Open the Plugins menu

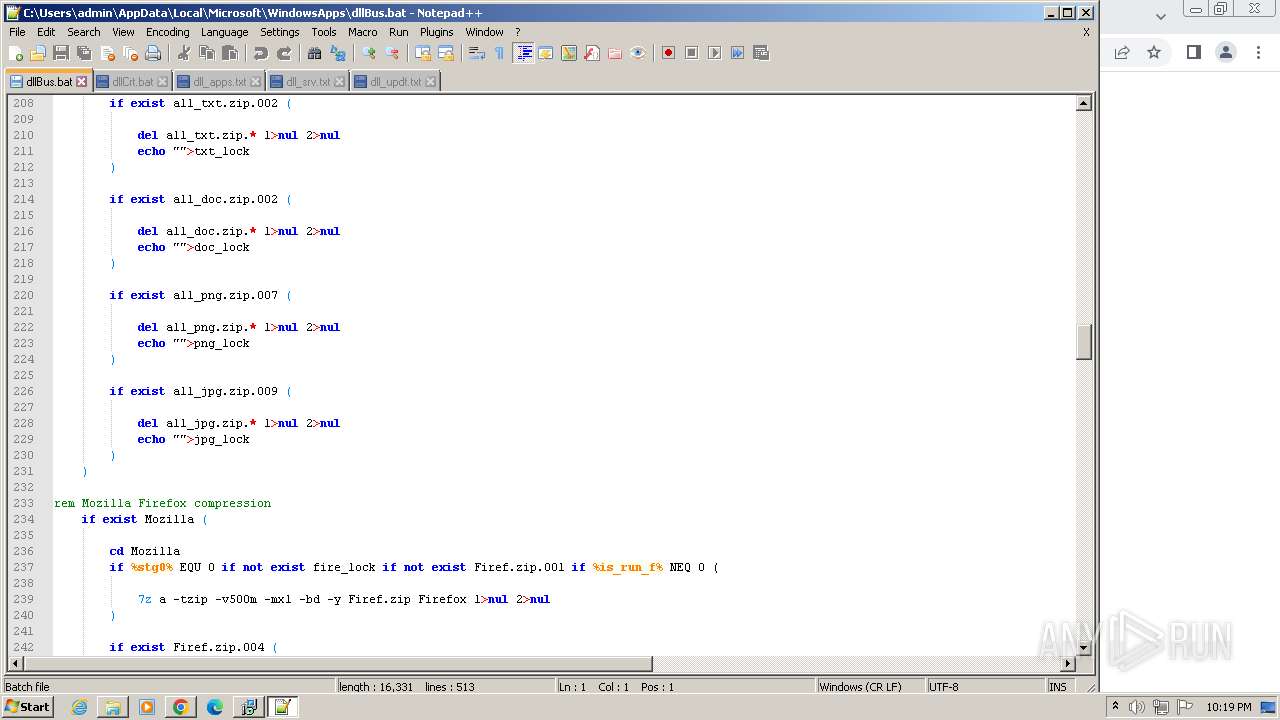437,32
